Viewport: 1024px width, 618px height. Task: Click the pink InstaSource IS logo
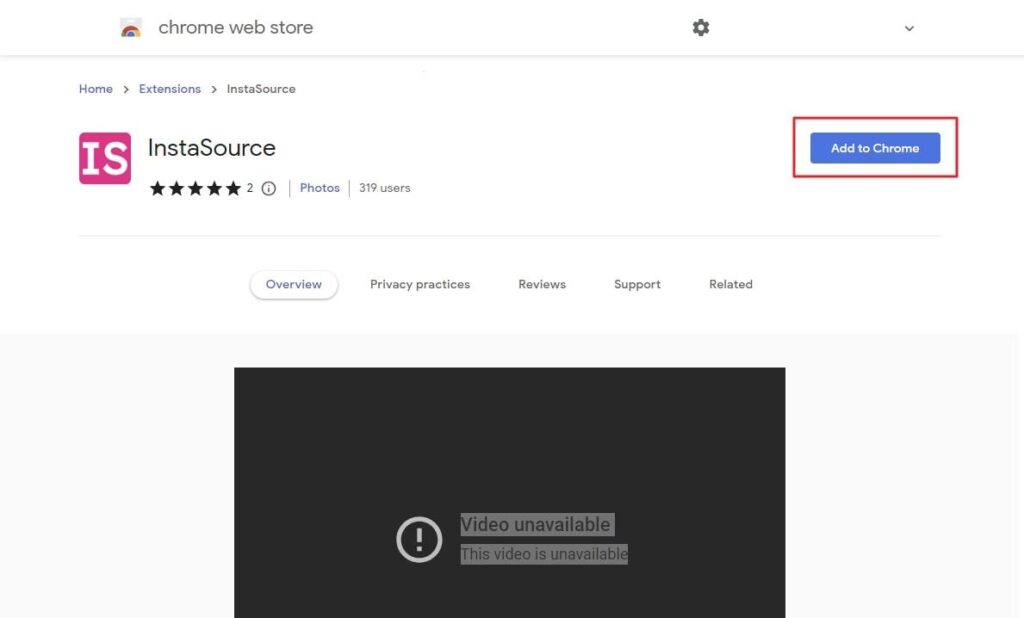(105, 158)
